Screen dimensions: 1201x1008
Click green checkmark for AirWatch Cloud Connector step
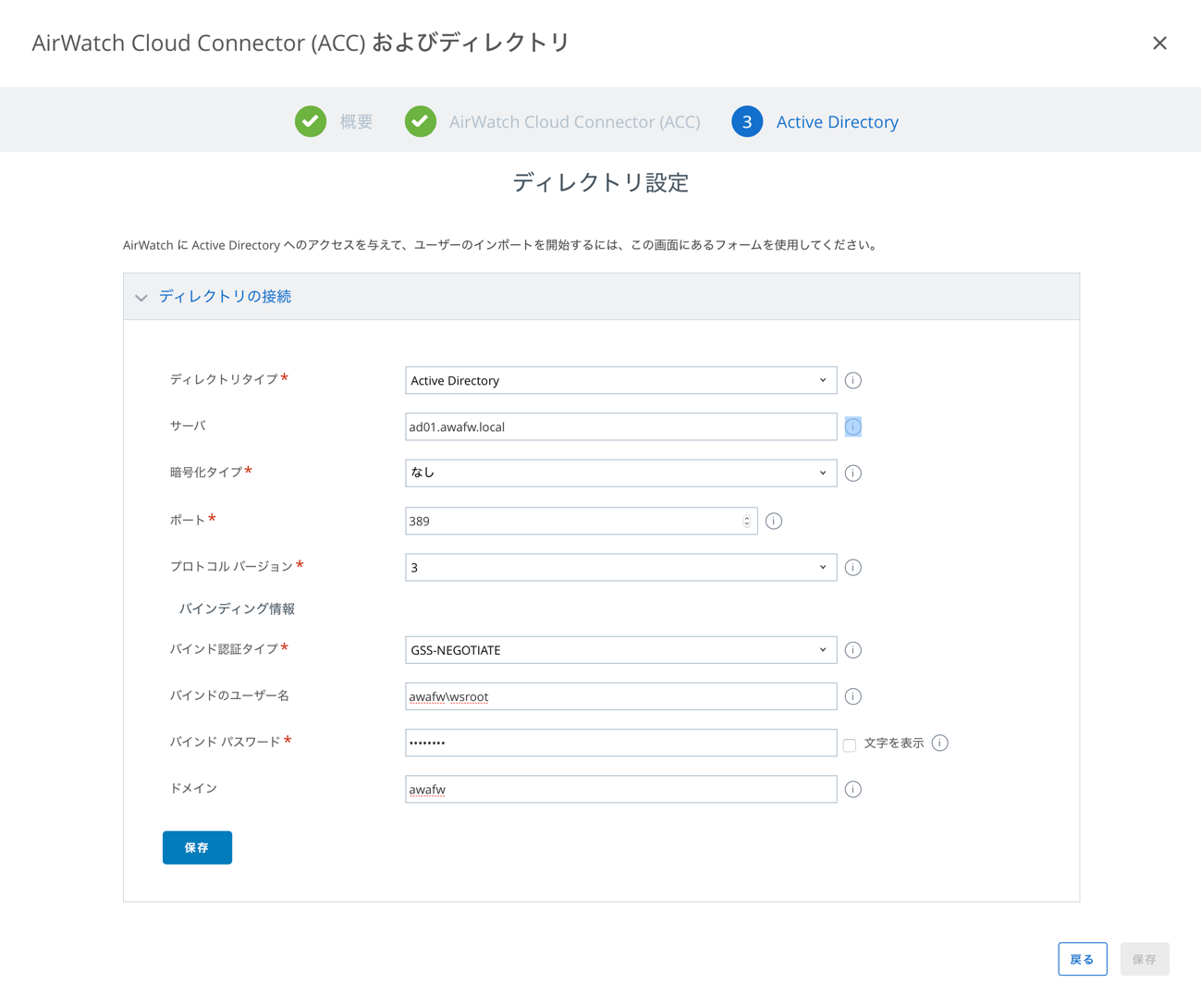click(x=421, y=121)
